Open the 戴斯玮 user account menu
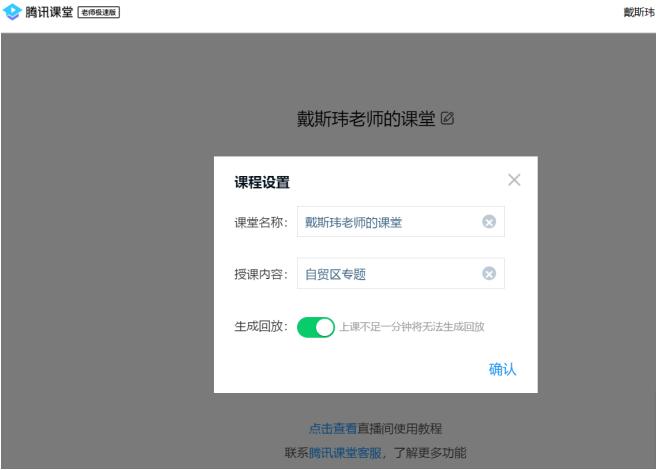 (638, 11)
